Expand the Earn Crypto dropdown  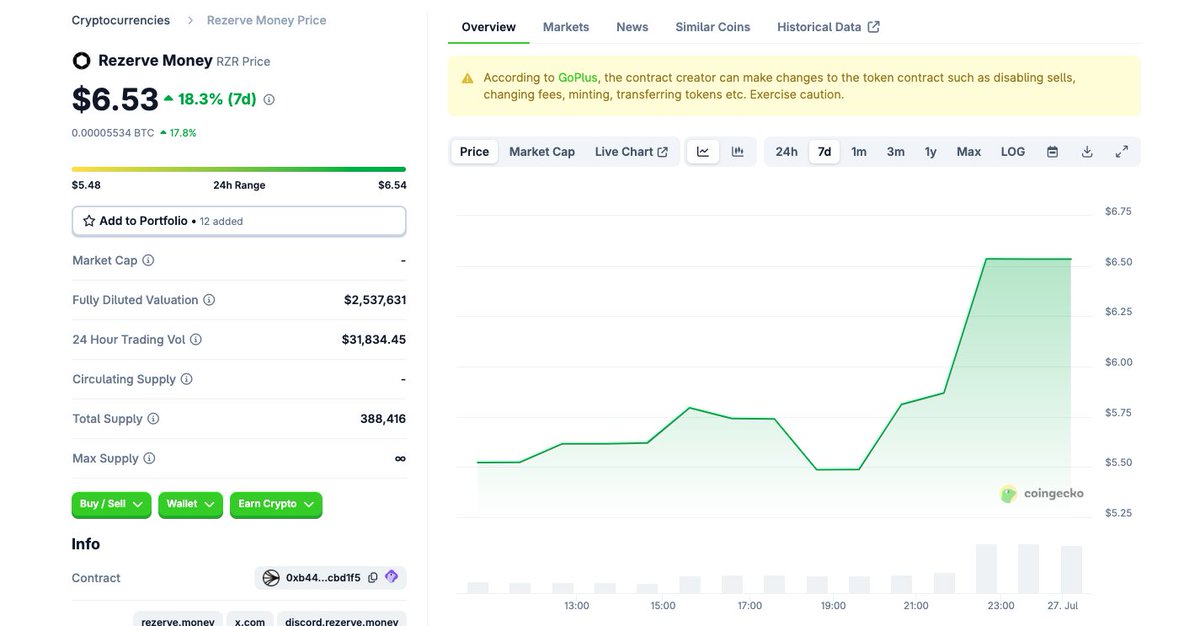[x=276, y=505]
